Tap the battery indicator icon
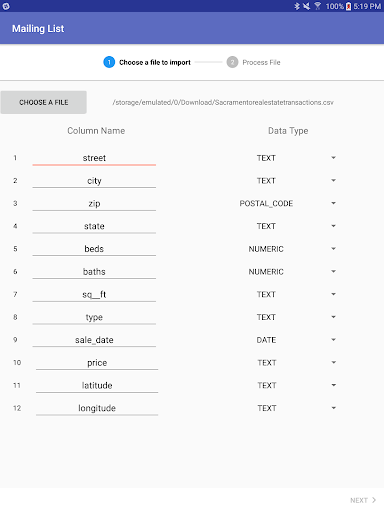Screen dimensions: 384x512 [x=348, y=6]
